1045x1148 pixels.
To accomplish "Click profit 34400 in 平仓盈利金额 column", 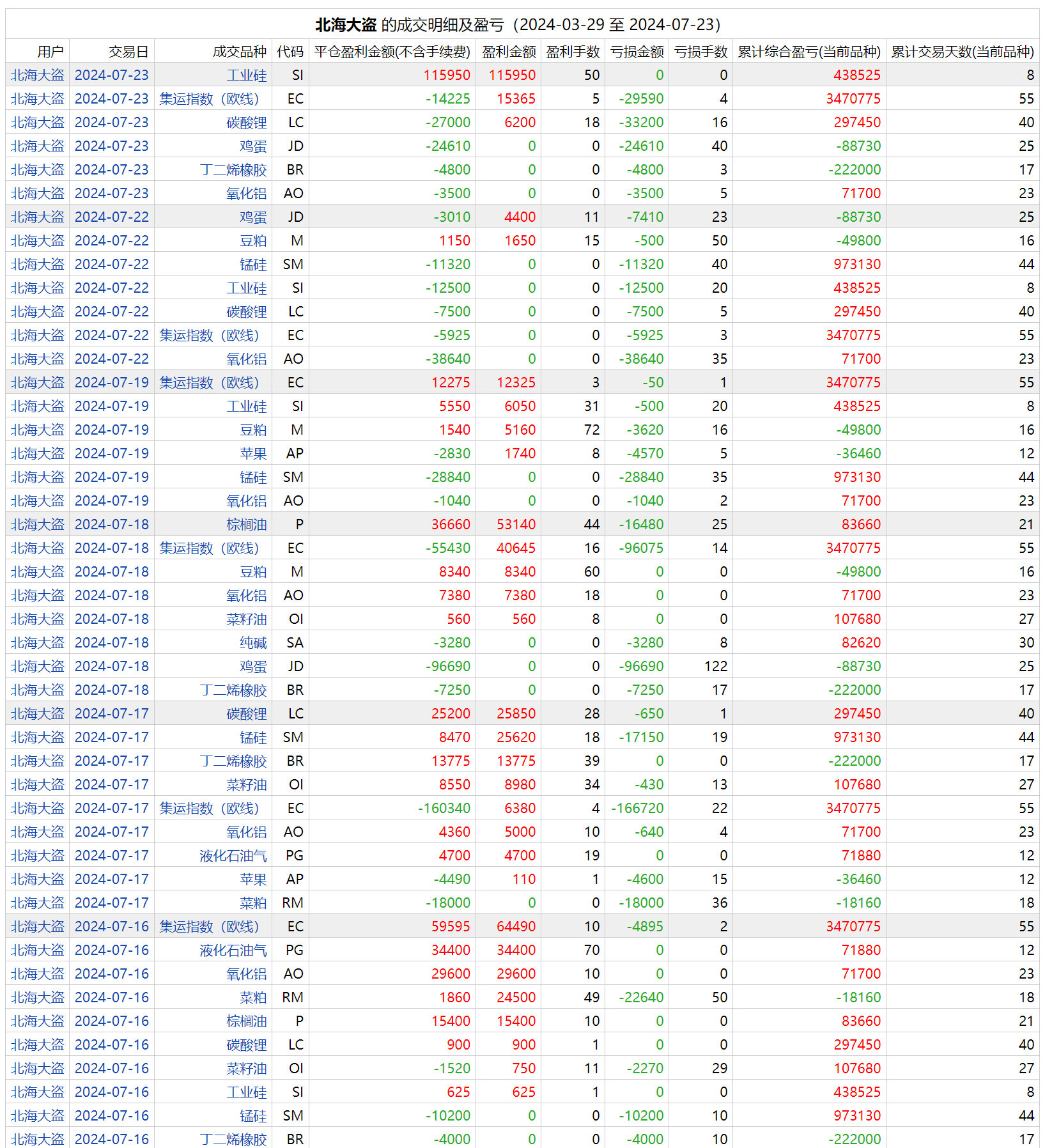I will (451, 950).
